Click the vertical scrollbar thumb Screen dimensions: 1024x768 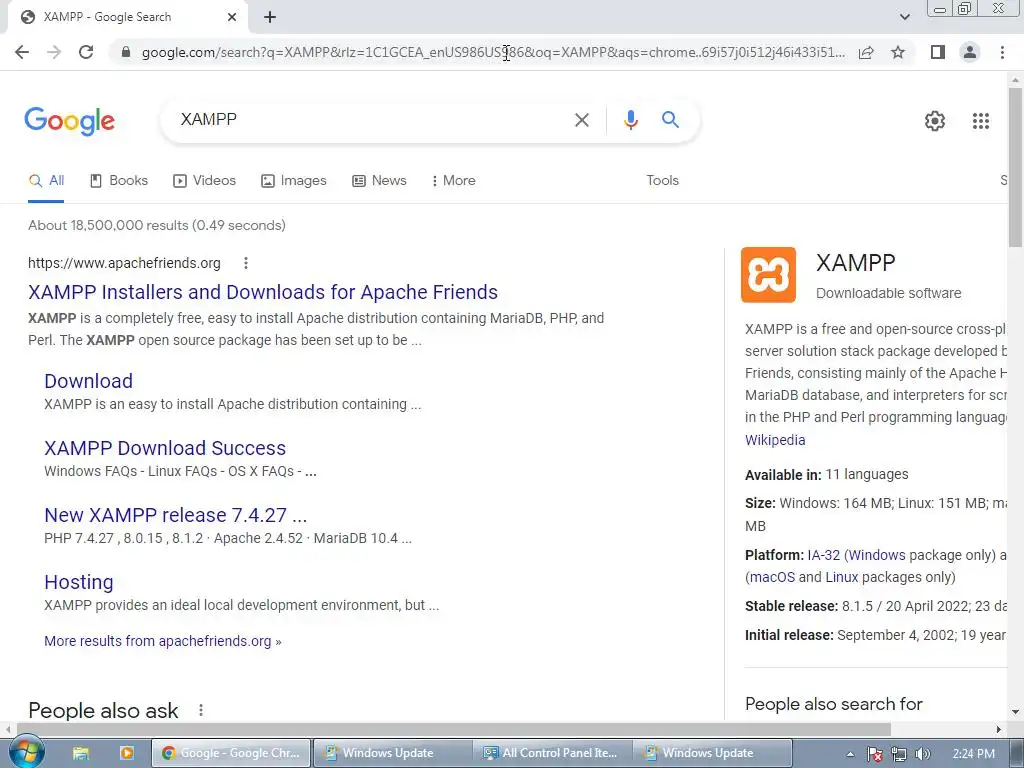tap(1015, 167)
